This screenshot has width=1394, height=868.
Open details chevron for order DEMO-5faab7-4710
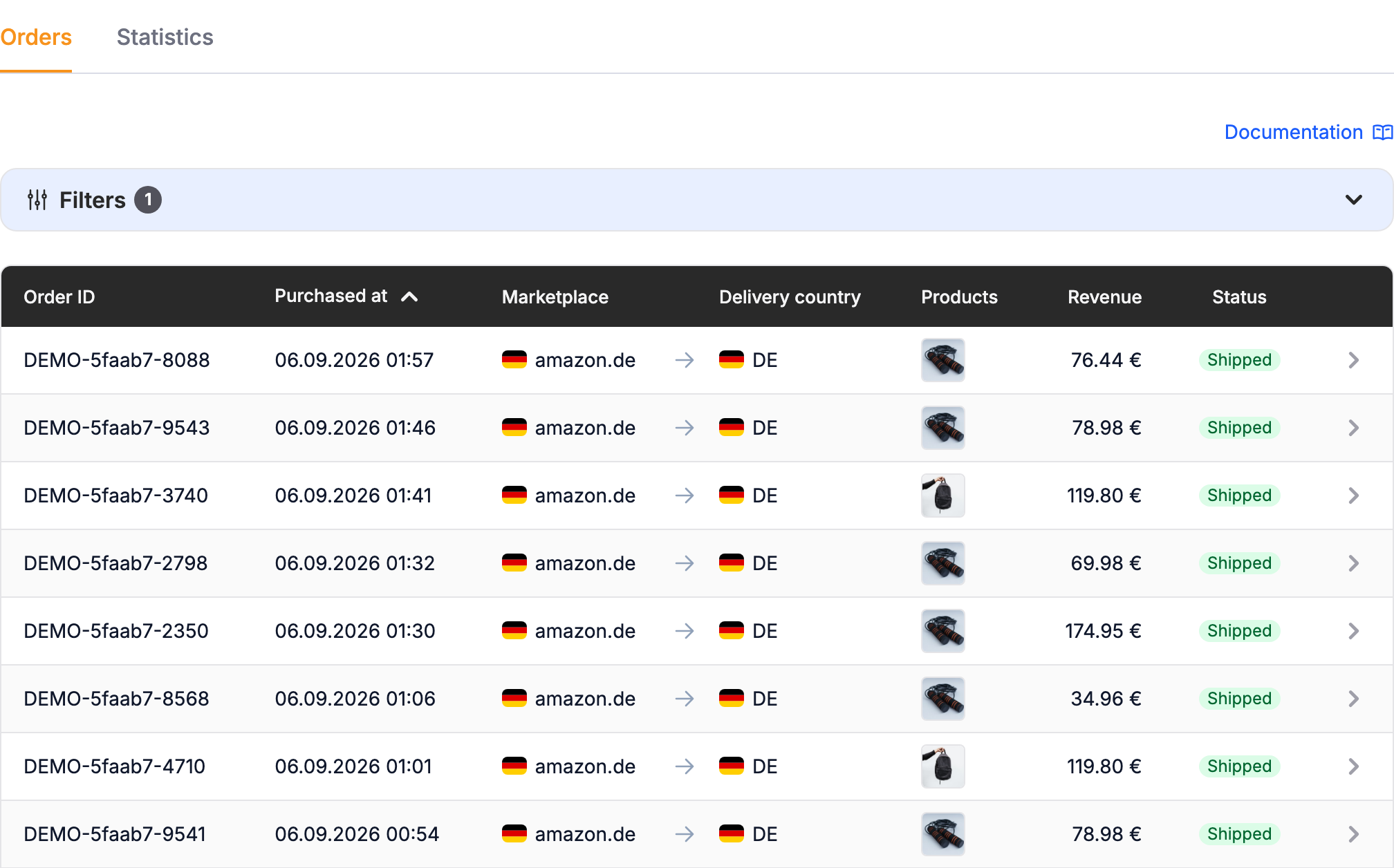point(1353,766)
